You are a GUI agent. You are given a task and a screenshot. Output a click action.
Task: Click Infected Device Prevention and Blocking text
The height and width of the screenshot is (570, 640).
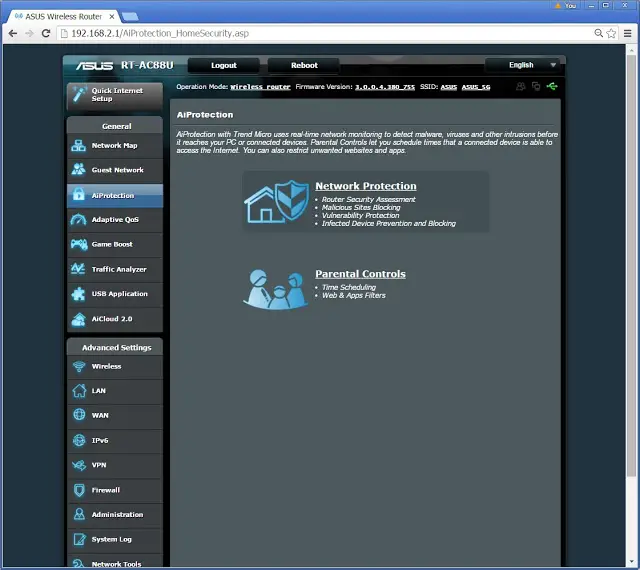389,223
